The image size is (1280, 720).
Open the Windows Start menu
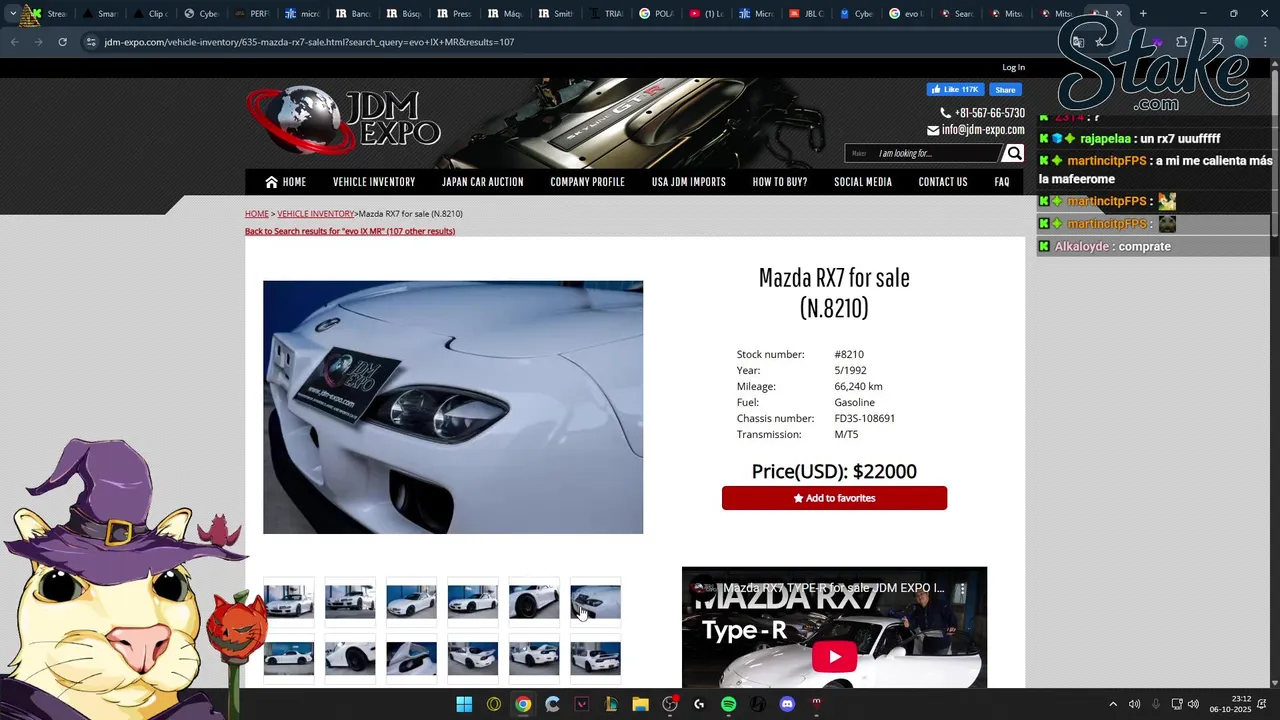[464, 704]
